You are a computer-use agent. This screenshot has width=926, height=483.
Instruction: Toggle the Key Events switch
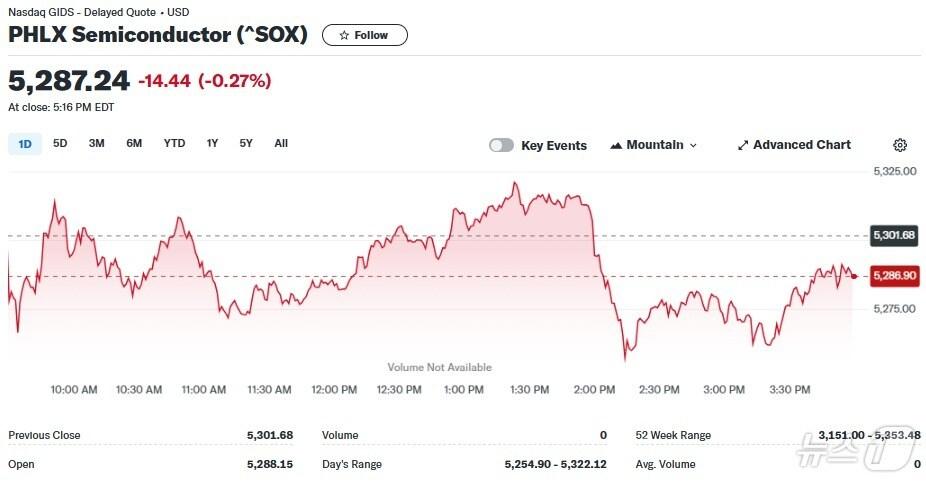pos(501,145)
